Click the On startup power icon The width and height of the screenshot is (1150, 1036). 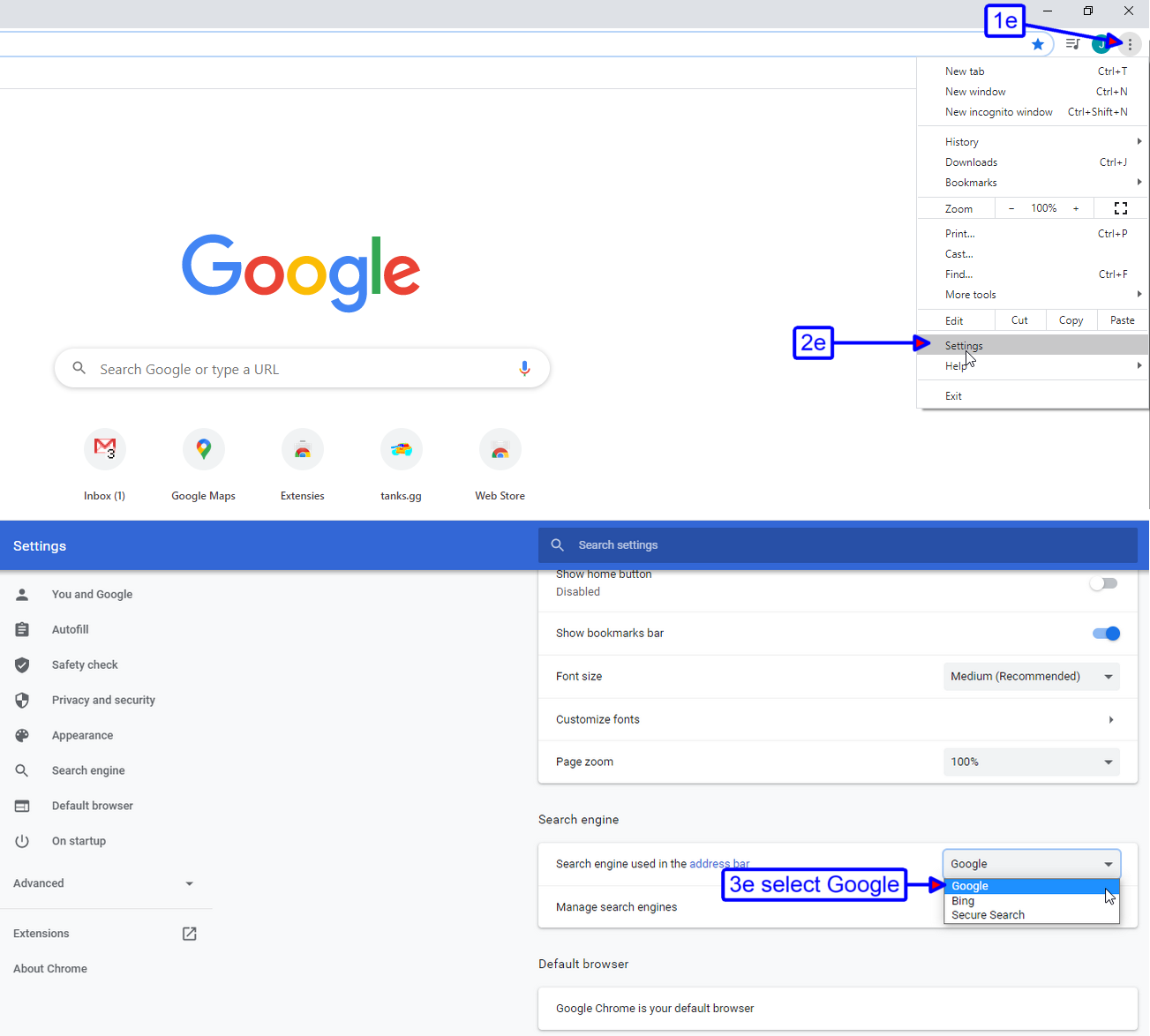pyautogui.click(x=22, y=841)
